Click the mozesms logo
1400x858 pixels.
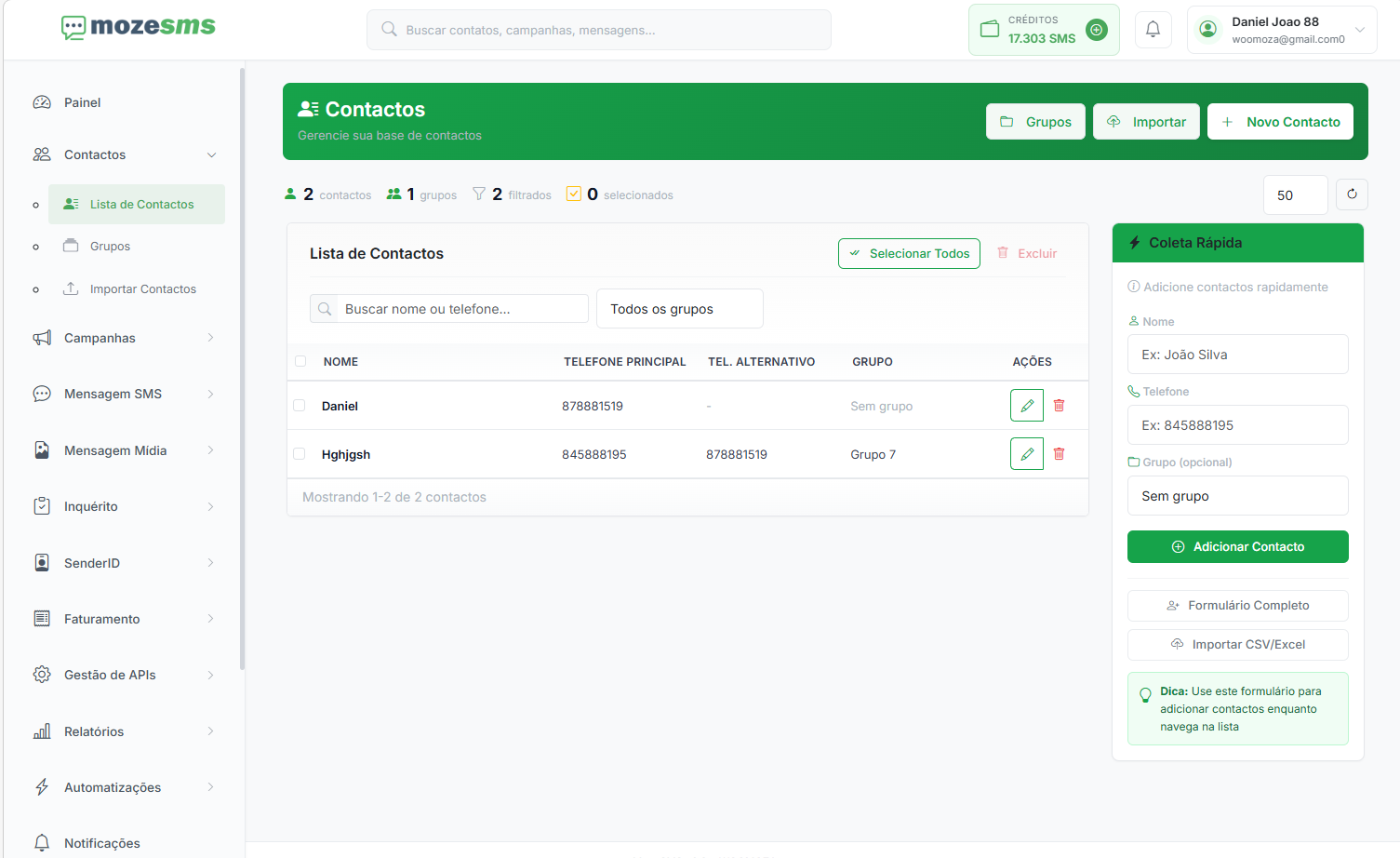(x=138, y=27)
